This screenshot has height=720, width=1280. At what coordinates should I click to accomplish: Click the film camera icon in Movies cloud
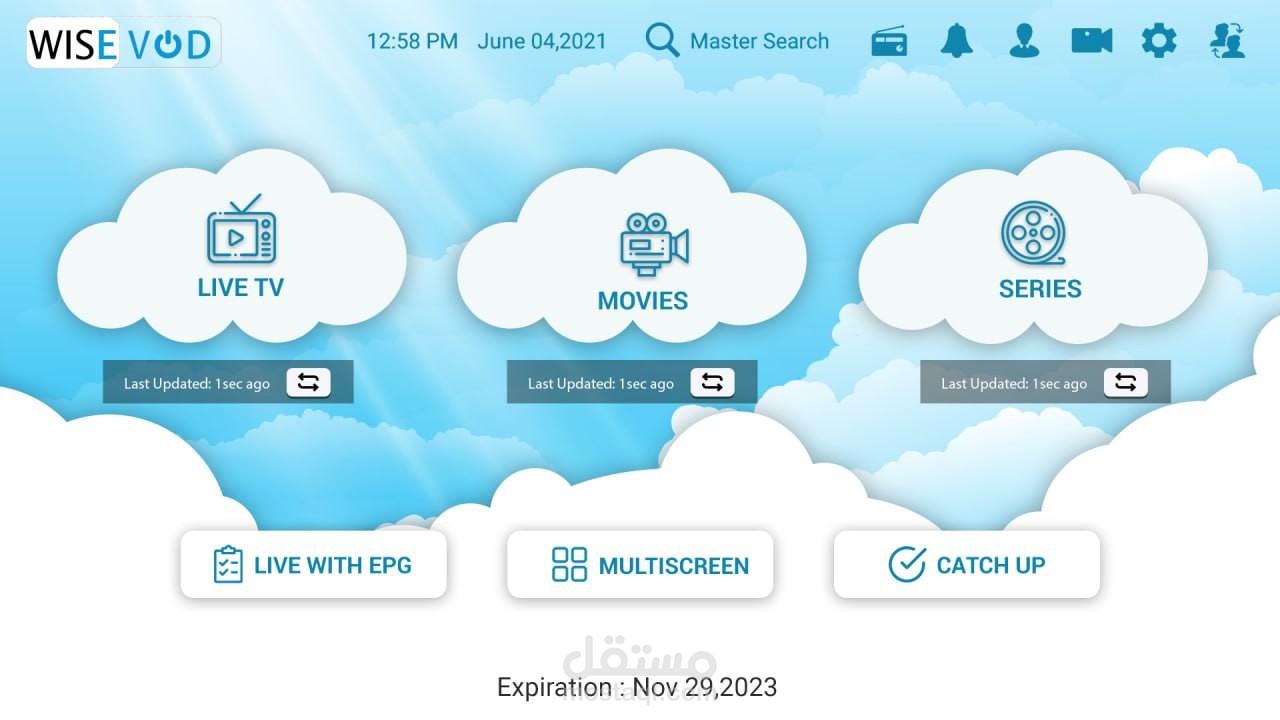(x=654, y=244)
